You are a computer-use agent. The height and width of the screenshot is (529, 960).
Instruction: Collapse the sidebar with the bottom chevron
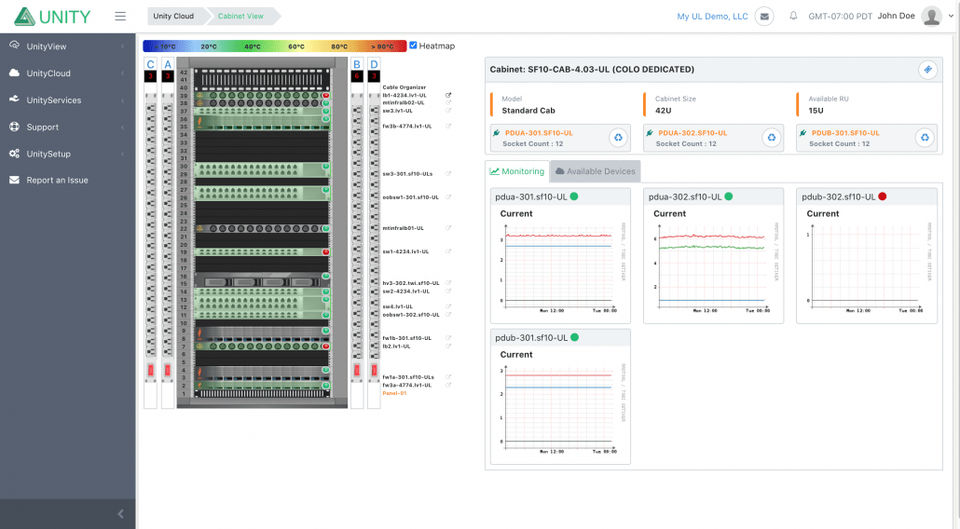[x=121, y=514]
